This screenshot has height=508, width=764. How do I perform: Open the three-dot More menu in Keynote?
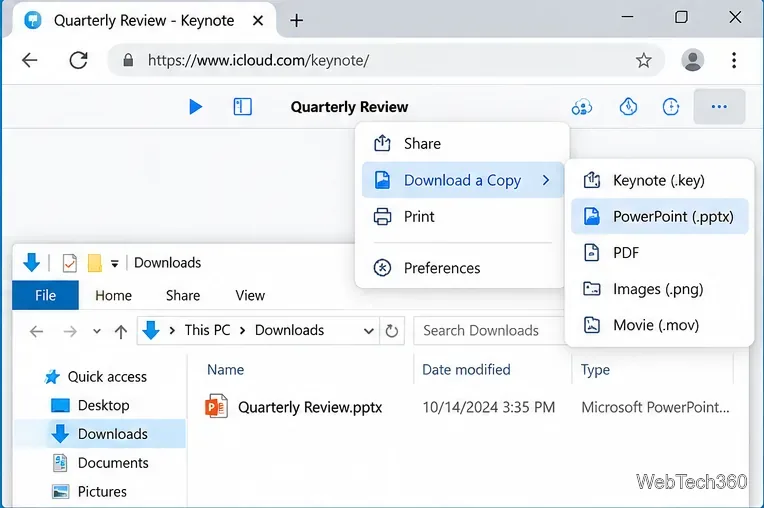(x=719, y=107)
